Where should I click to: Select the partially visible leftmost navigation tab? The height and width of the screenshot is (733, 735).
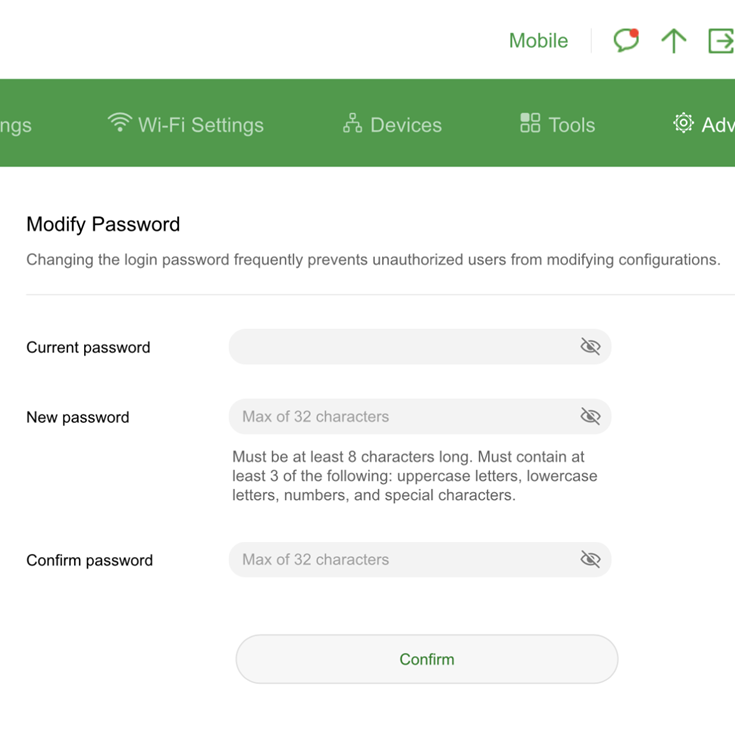point(15,125)
